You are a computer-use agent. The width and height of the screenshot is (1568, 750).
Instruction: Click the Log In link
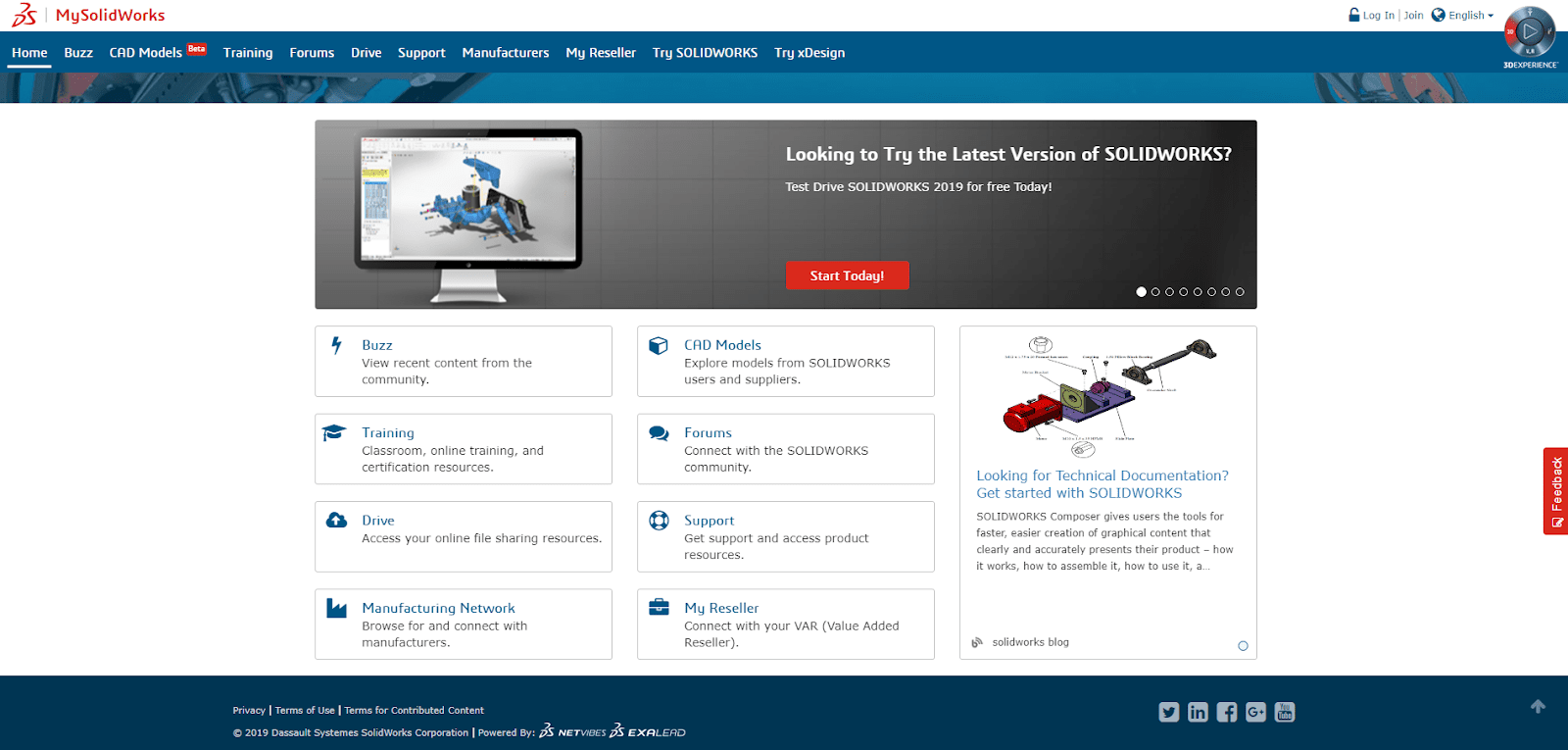1378,16
